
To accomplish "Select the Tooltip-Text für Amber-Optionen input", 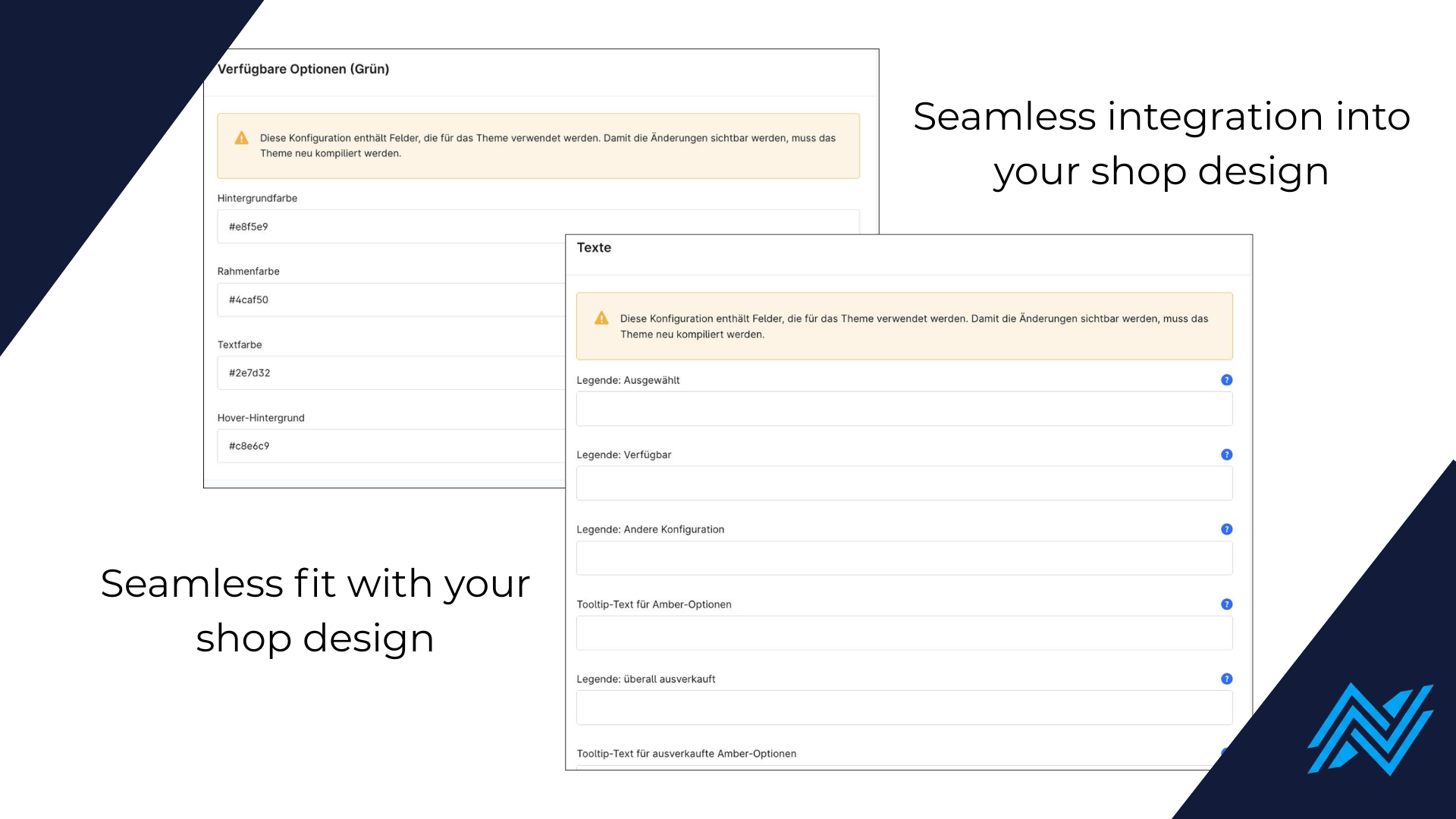I will tap(904, 633).
